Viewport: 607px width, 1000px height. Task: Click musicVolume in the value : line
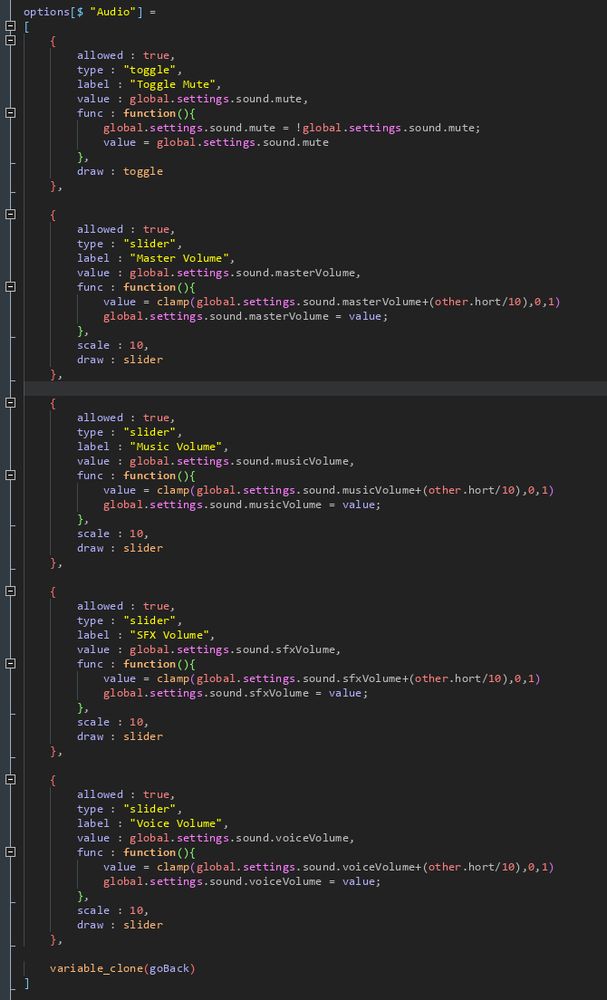(311, 461)
